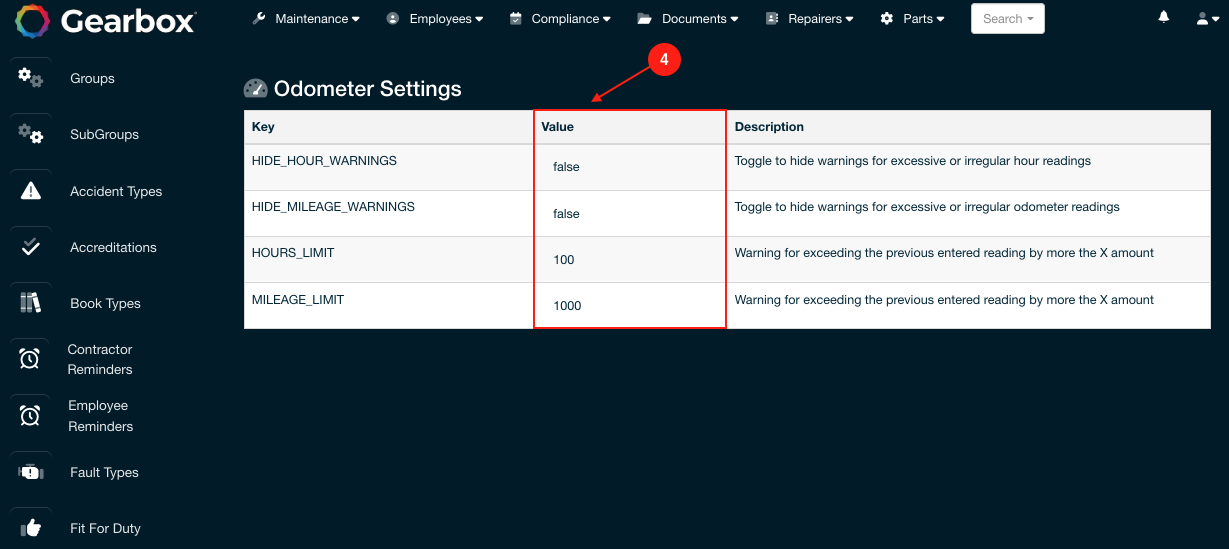Image resolution: width=1229 pixels, height=549 pixels.
Task: Toggle the HIDE_MILEAGE_WARNINGS false value
Action: pos(566,214)
